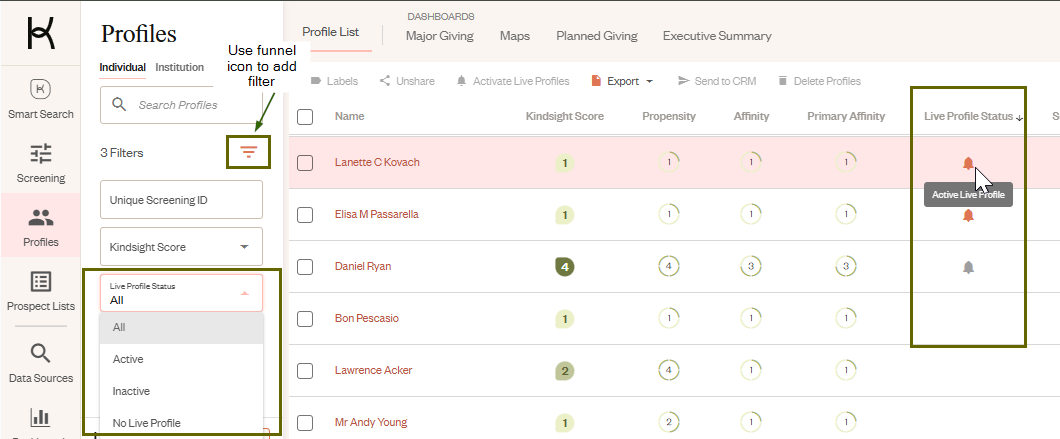Switch to the Major Giving dashboard tab
1060x439 pixels.
pos(440,36)
